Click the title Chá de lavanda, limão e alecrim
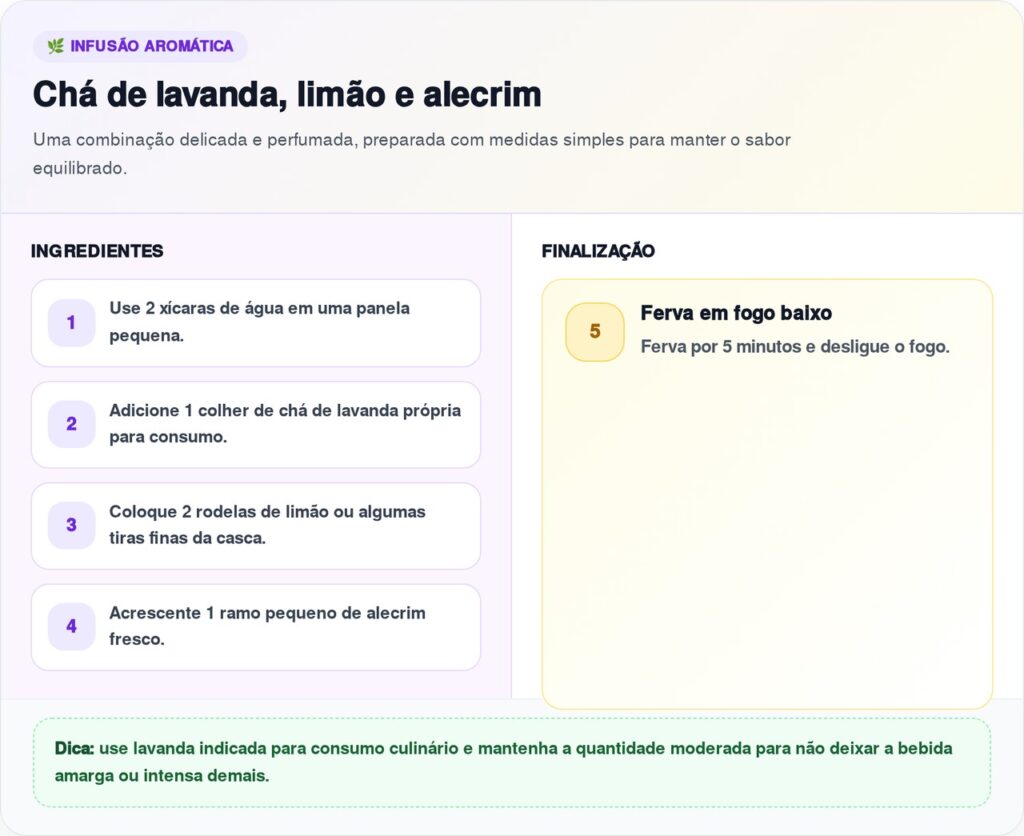 (x=287, y=95)
